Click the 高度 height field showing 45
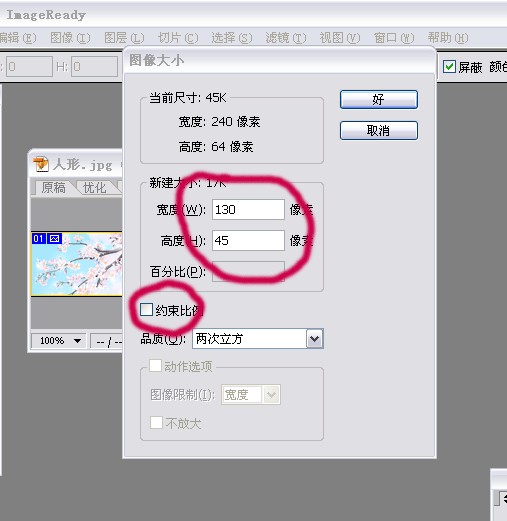Viewport: 507px width, 521px height. (x=248, y=240)
